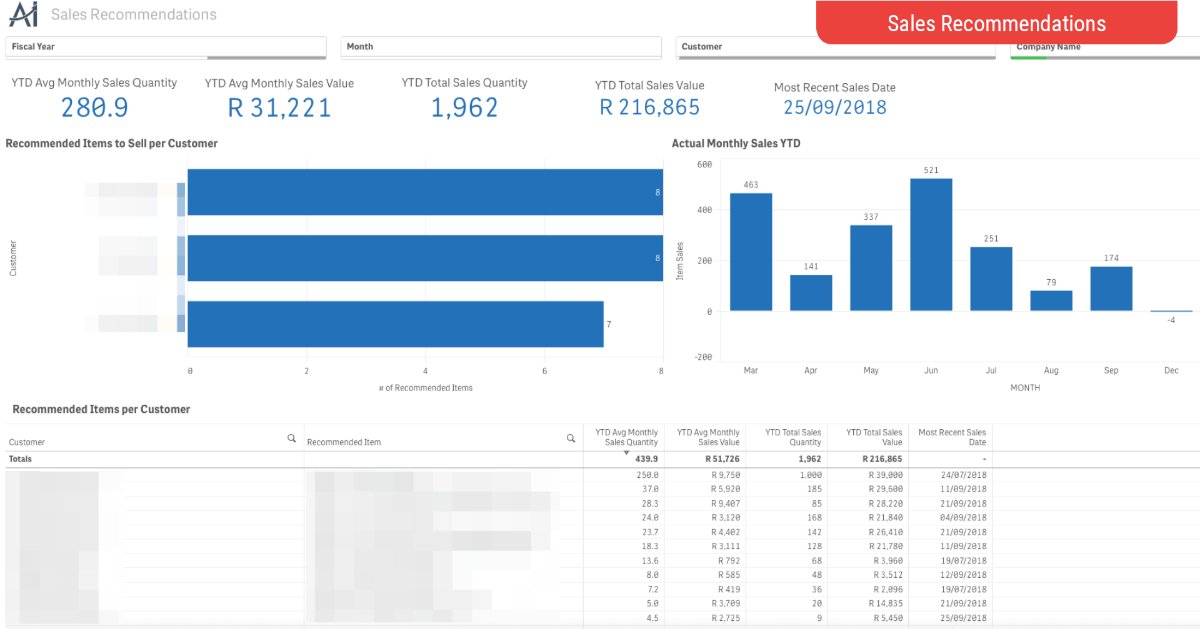This screenshot has height=629, width=1200.
Task: Select the Dec bar showing -4
Action: coord(1171,312)
